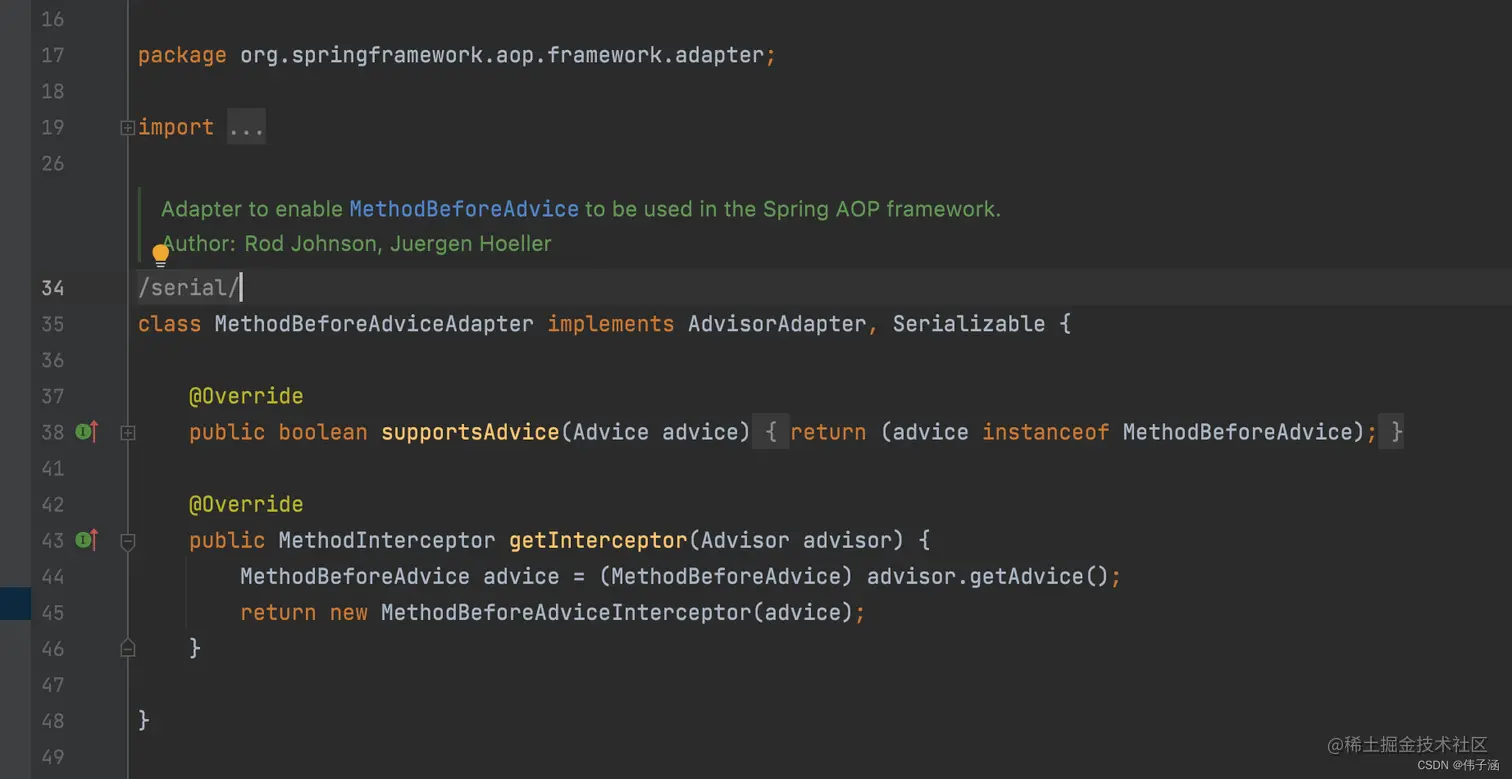The image size is (1512, 779).
Task: Click the new keyword on line 45
Action: (x=349, y=612)
